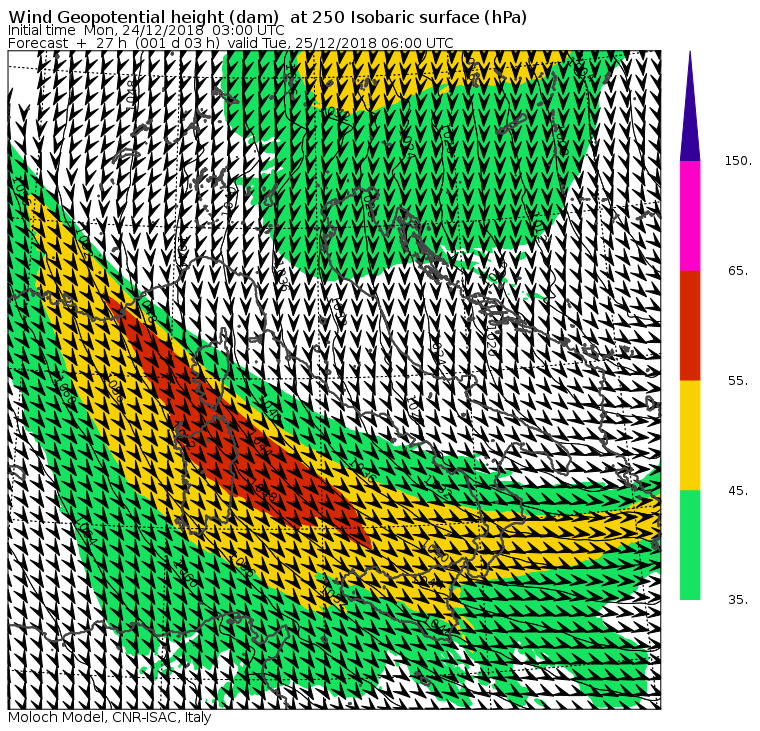
Task: Click the legend value 150.
Action: tap(738, 161)
